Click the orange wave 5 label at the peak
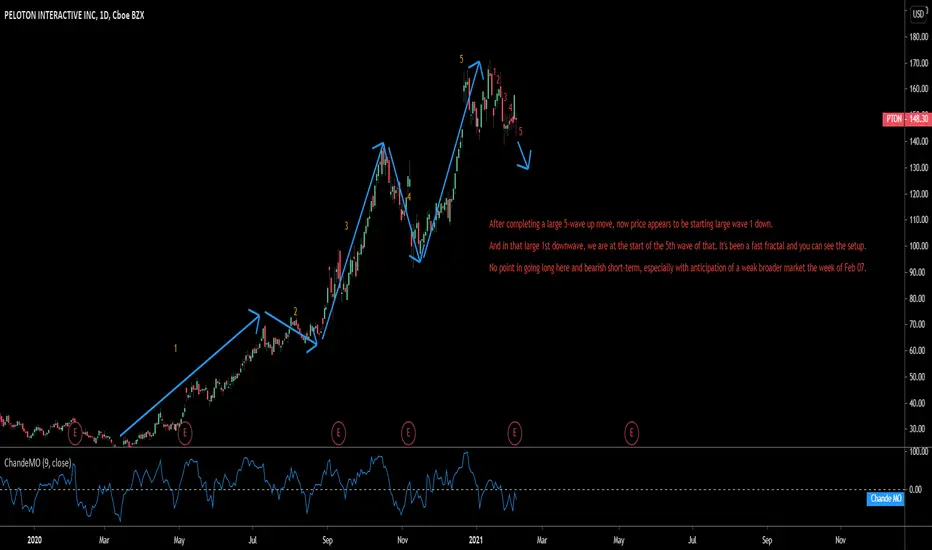Image resolution: width=932 pixels, height=550 pixels. (x=461, y=59)
